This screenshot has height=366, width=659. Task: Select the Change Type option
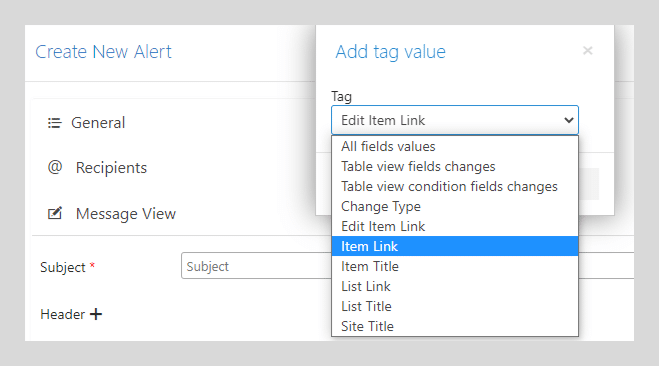(455, 206)
